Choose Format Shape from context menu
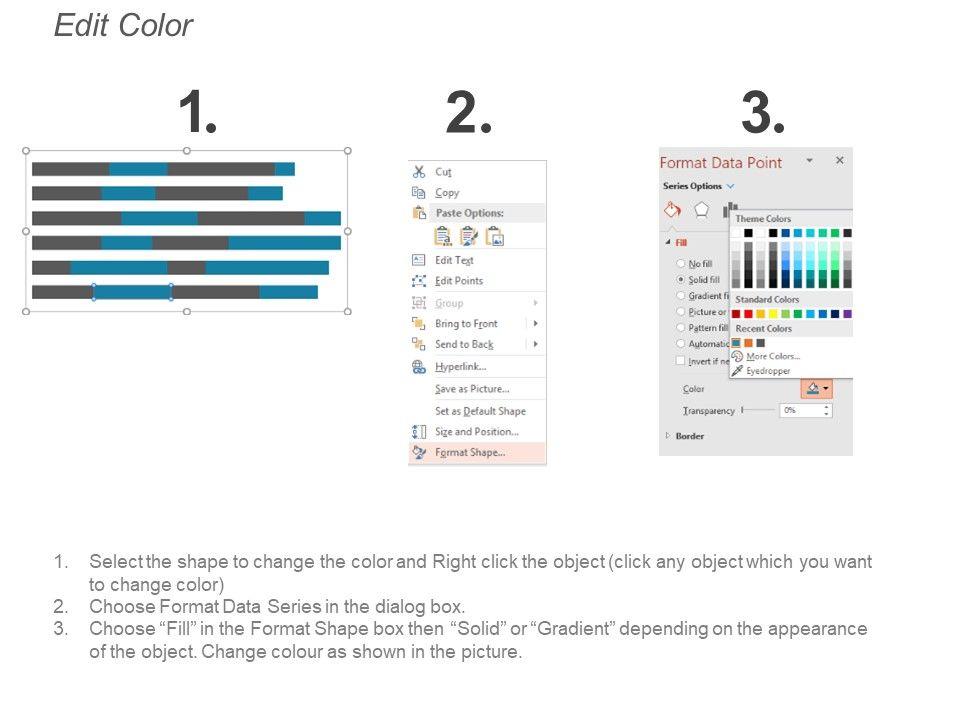The height and width of the screenshot is (720, 960). coord(469,453)
